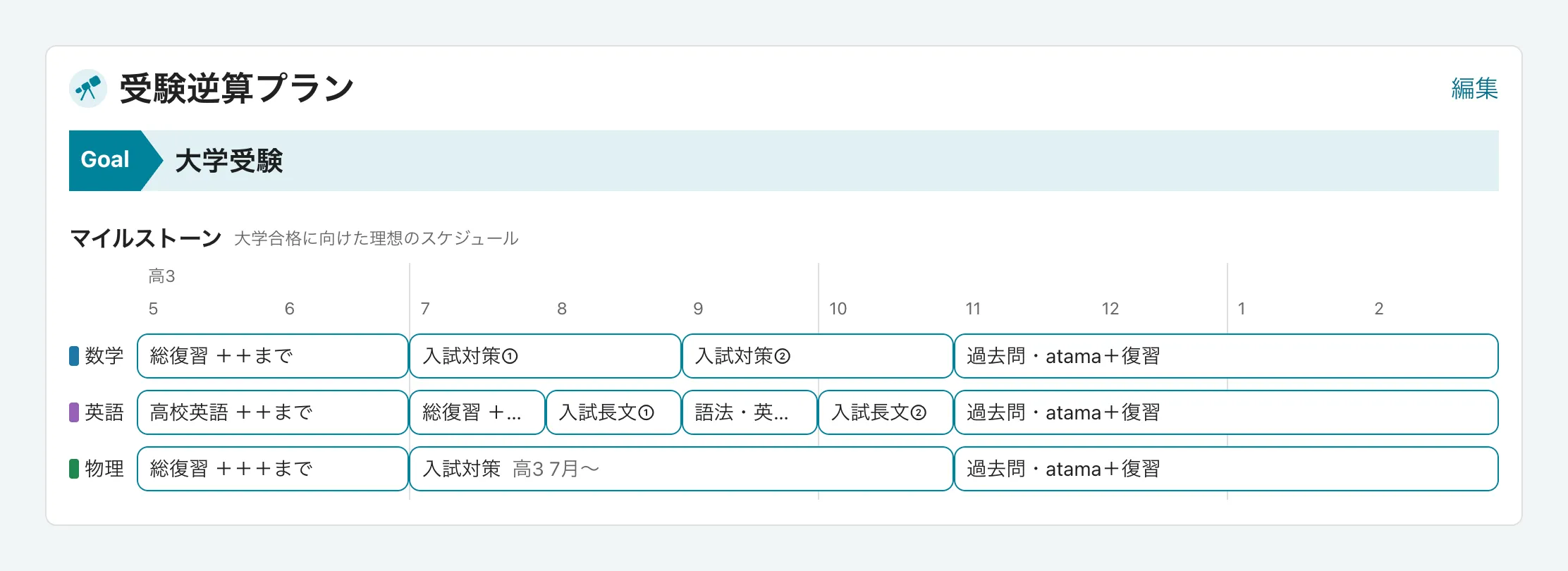Screen dimensions: 1568x571
Task: Click the purple subject marker next to 英語
Action: [73, 412]
